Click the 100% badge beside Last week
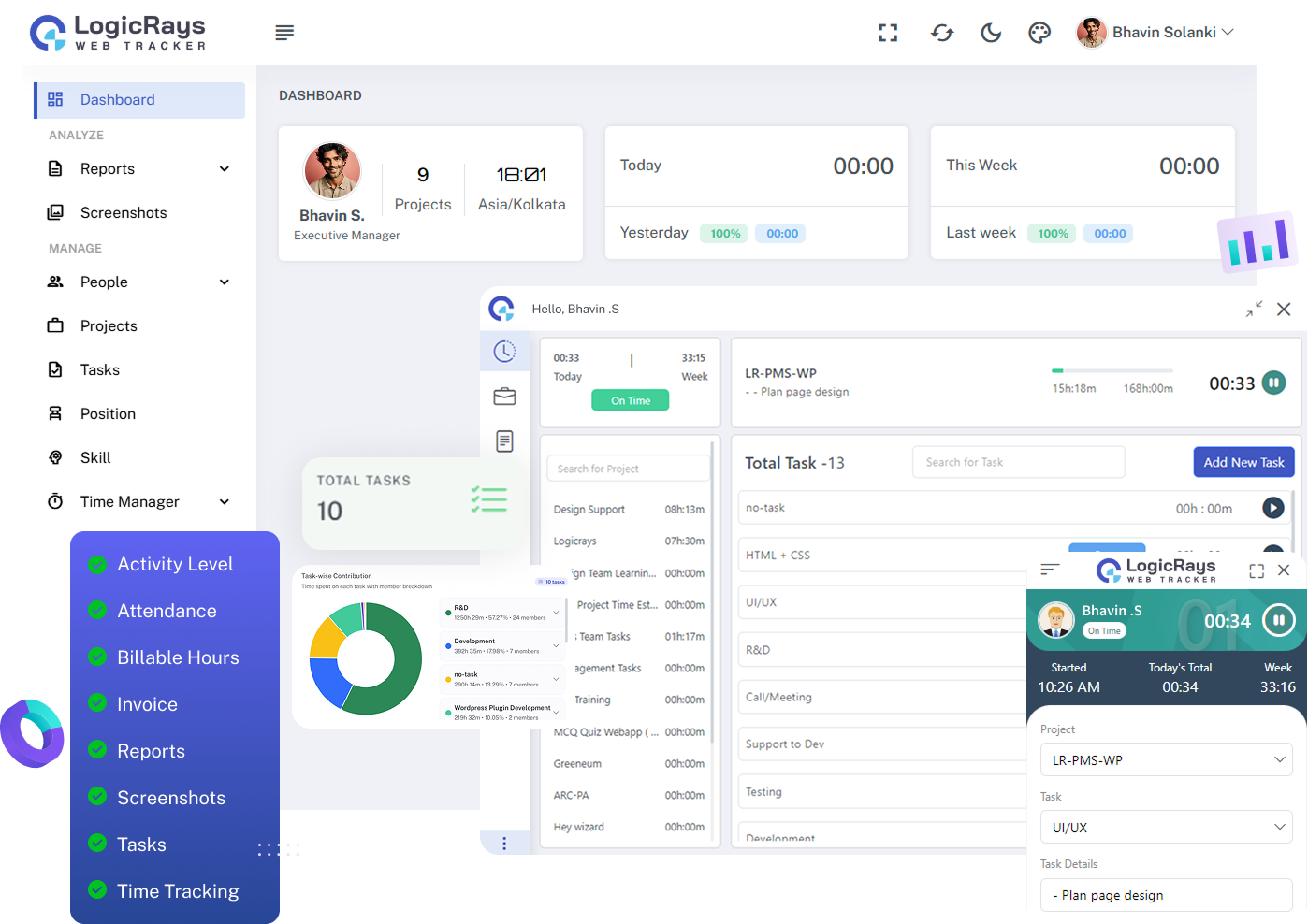 (1053, 234)
